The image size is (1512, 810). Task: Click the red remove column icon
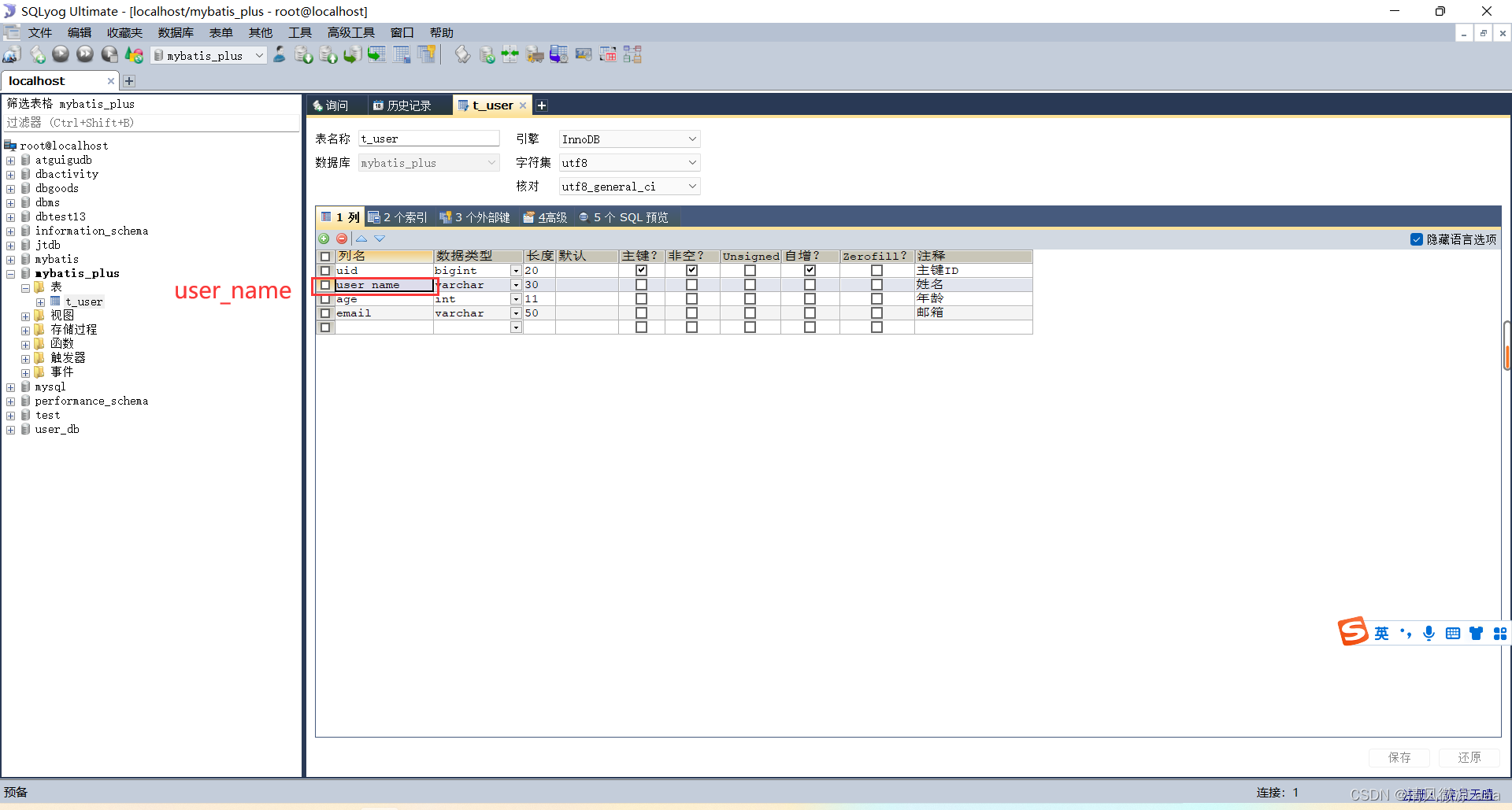342,239
